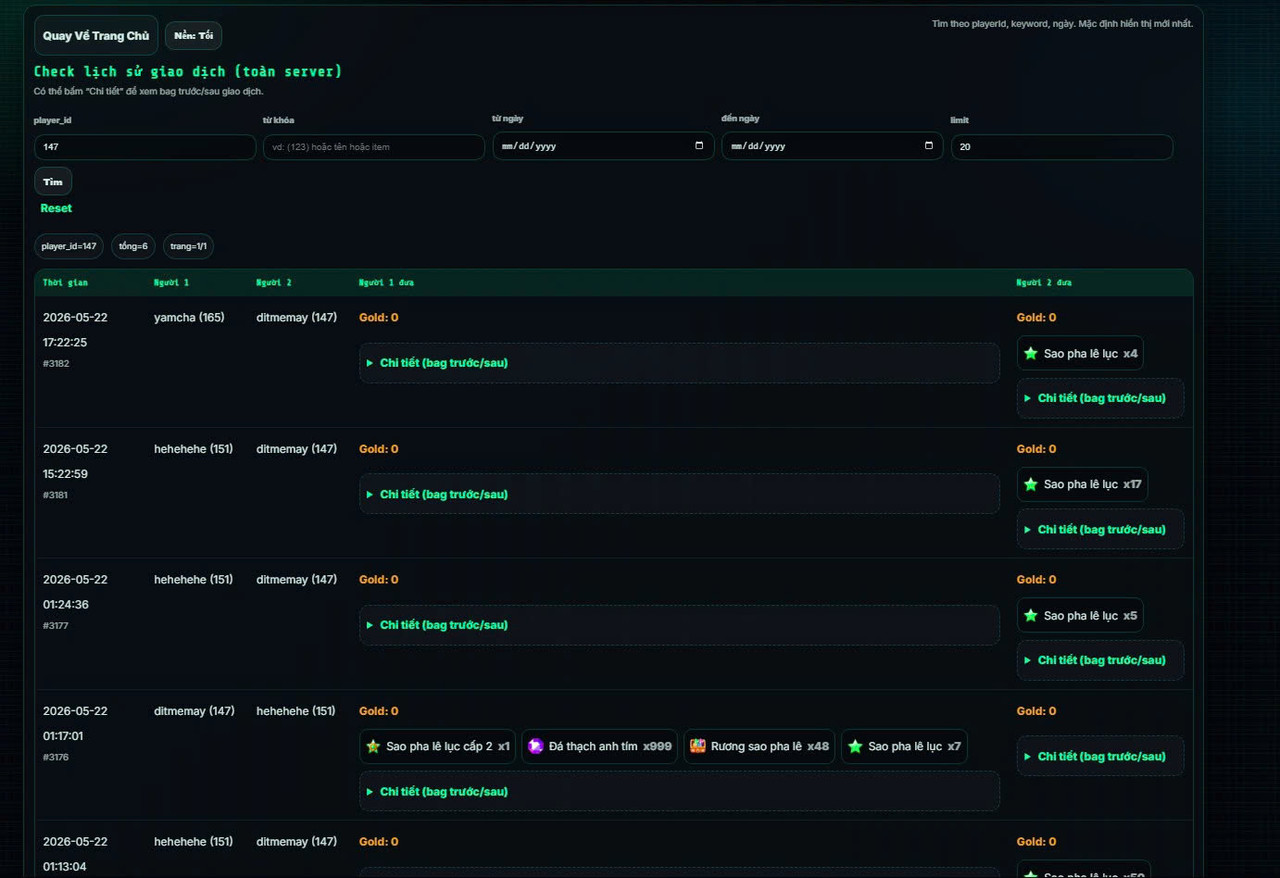The width and height of the screenshot is (1280, 878).
Task: Click transaction ID #3176
Action: [x=56, y=757]
